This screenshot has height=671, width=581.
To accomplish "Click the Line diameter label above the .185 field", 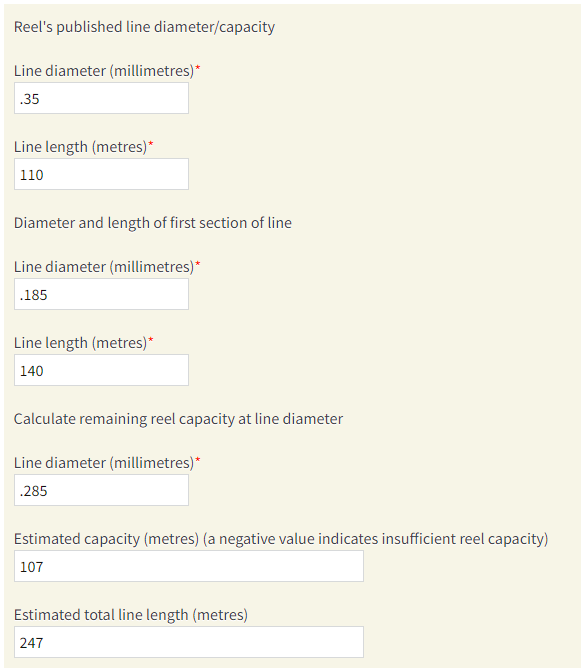I will point(104,267).
